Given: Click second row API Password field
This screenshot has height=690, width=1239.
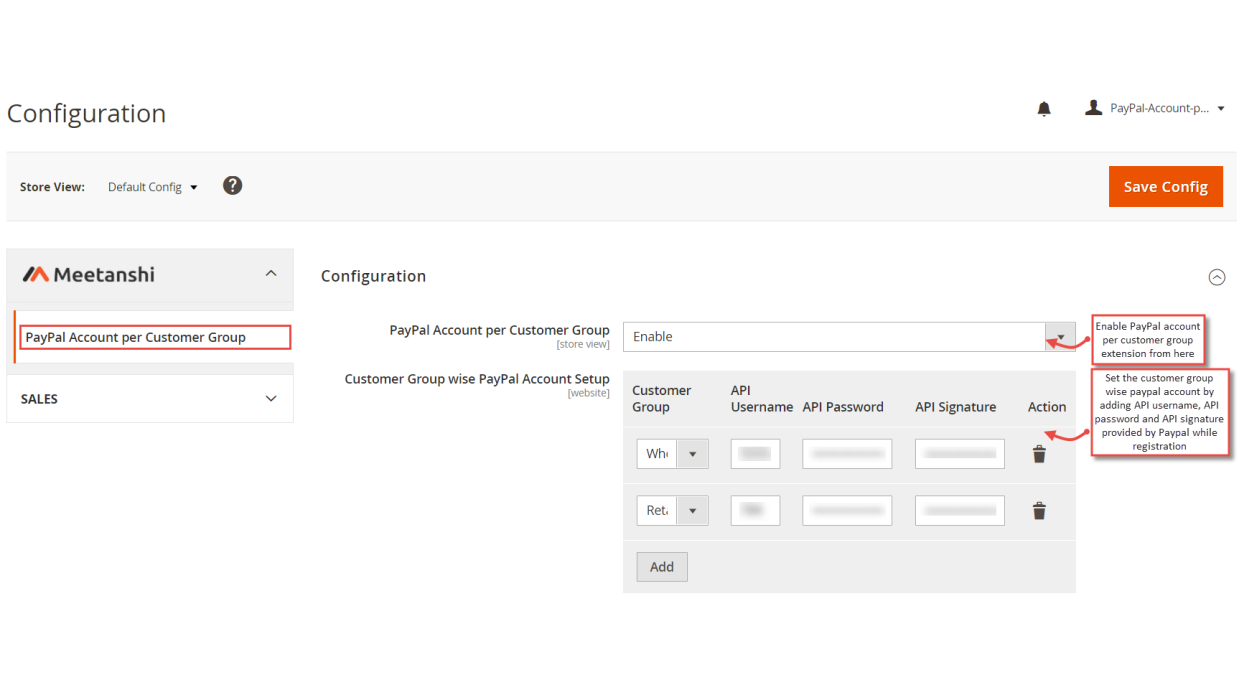Looking at the screenshot, I should (x=847, y=511).
